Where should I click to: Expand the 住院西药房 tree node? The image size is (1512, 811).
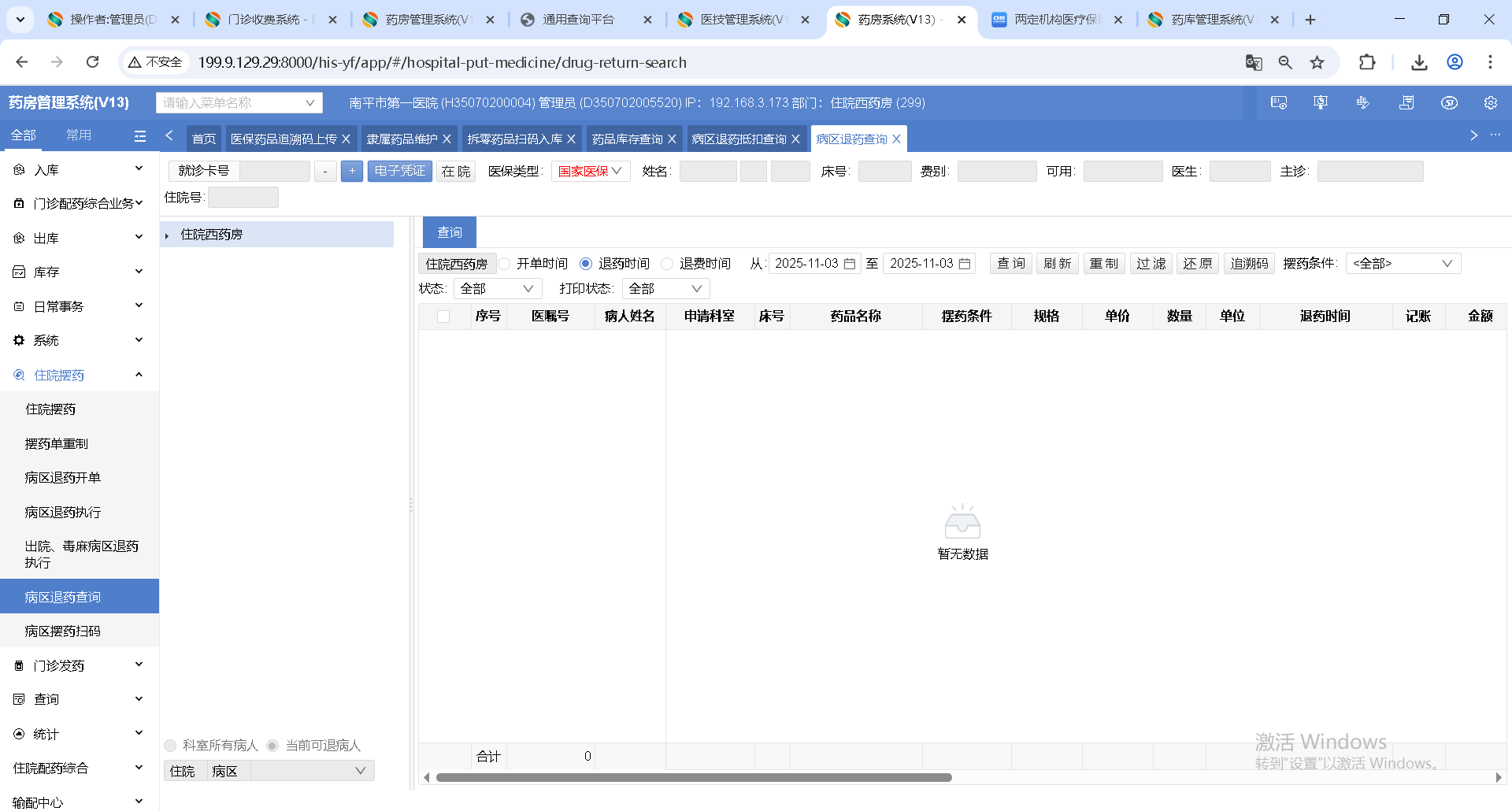pos(167,235)
